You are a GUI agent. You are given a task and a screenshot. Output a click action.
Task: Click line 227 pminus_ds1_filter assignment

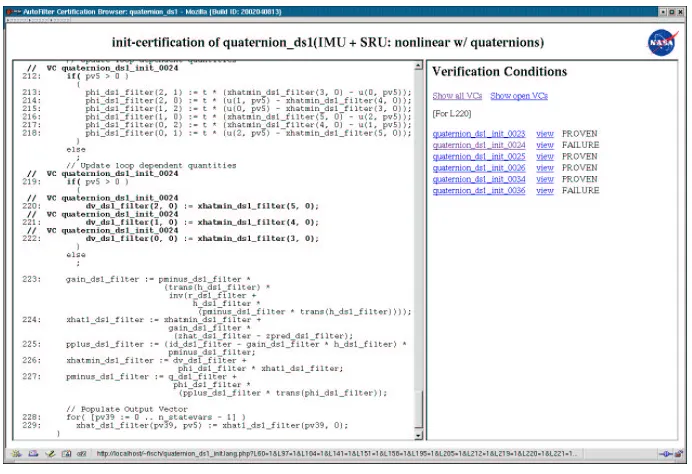pos(226,385)
